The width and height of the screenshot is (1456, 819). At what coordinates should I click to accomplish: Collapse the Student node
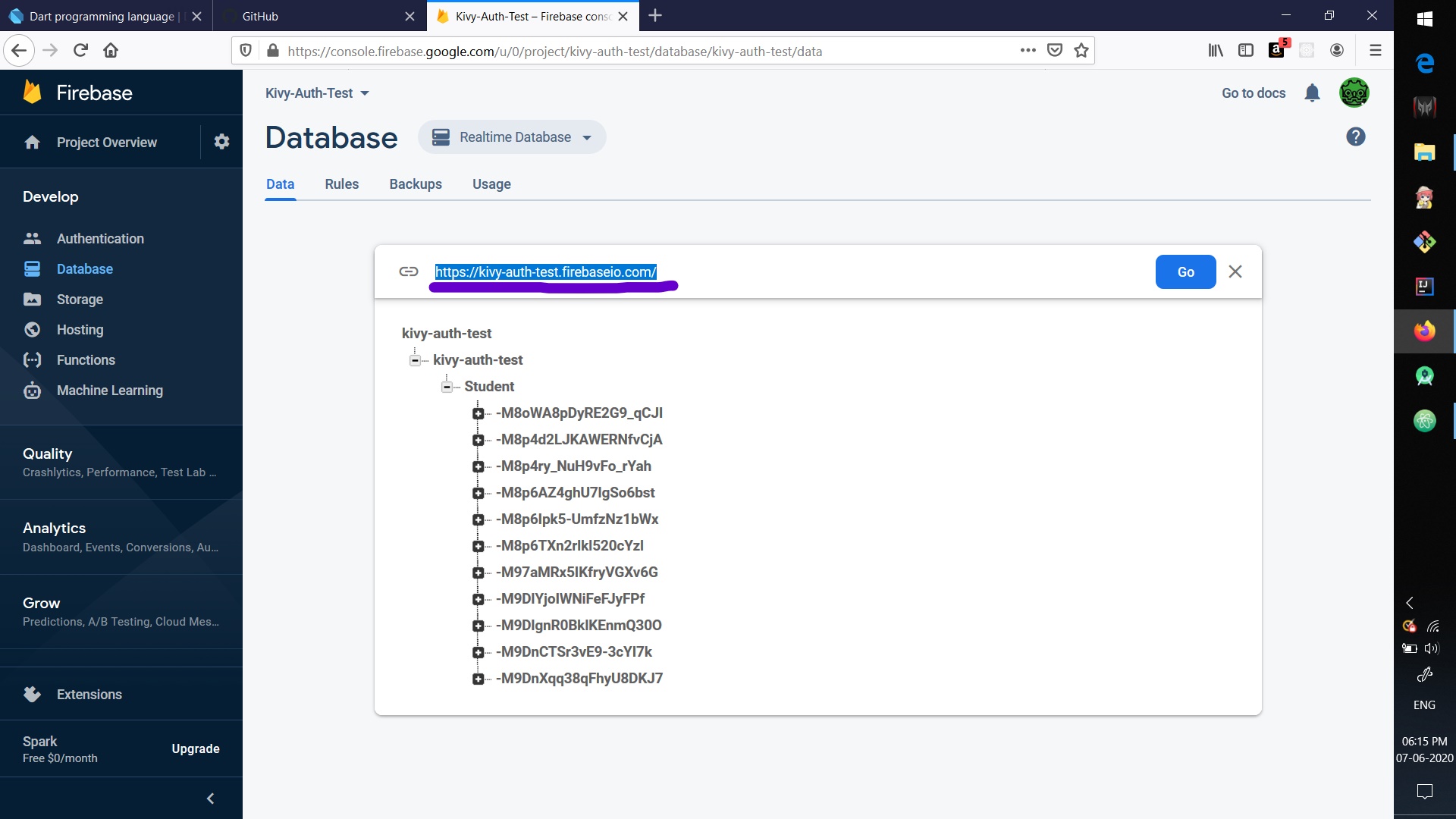447,387
